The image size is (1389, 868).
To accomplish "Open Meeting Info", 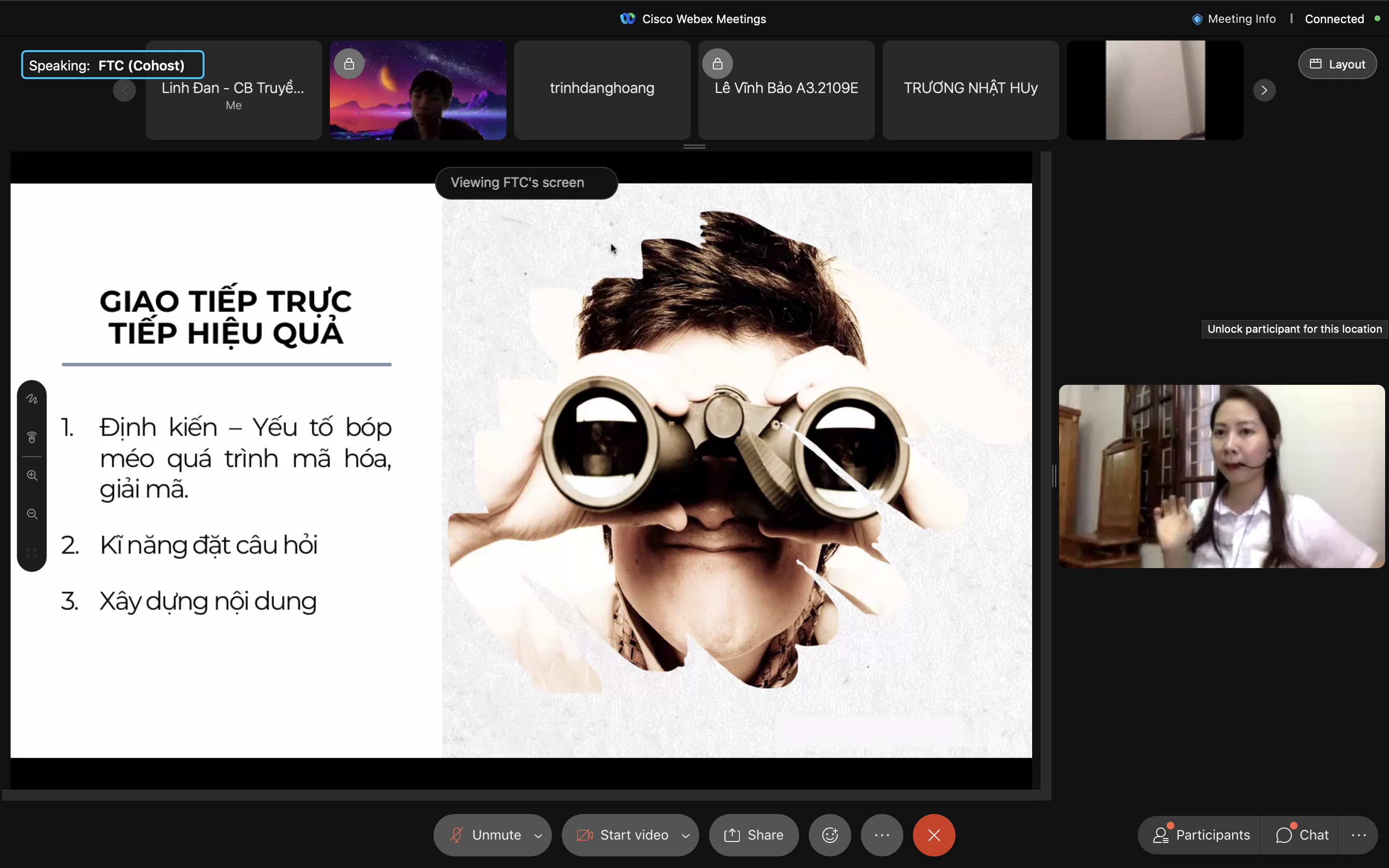I will (x=1234, y=19).
